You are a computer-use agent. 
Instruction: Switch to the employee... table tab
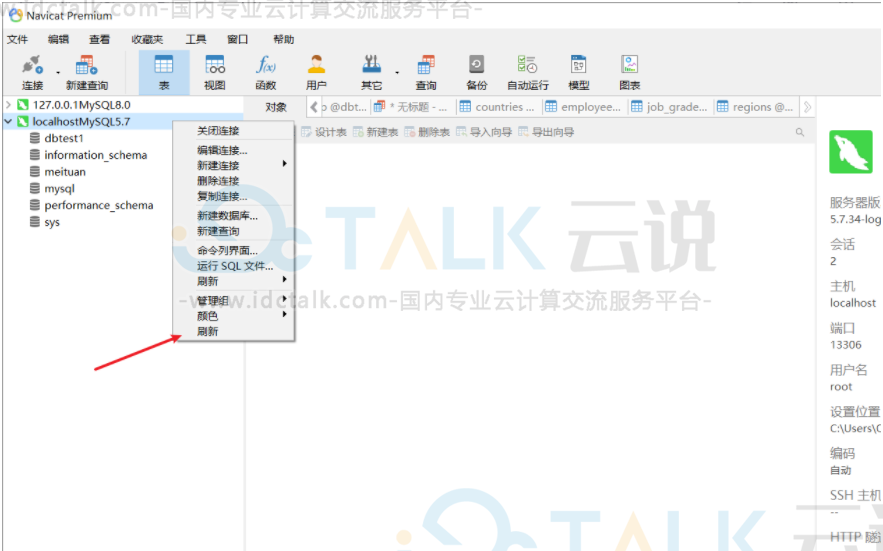click(583, 107)
